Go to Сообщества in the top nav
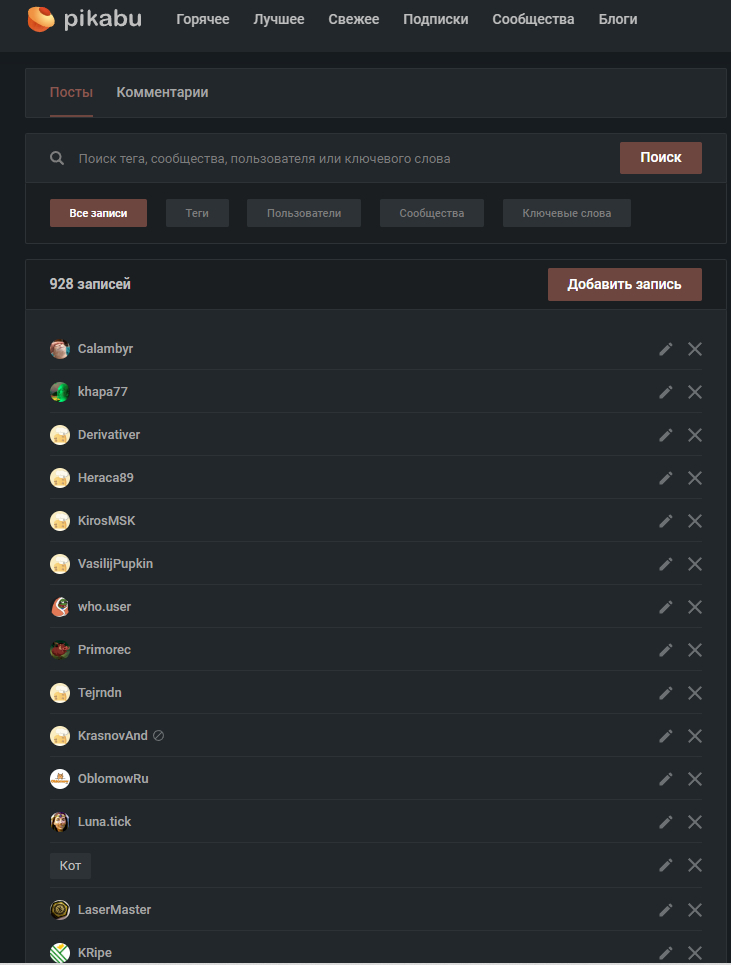The image size is (731, 965). click(x=533, y=19)
